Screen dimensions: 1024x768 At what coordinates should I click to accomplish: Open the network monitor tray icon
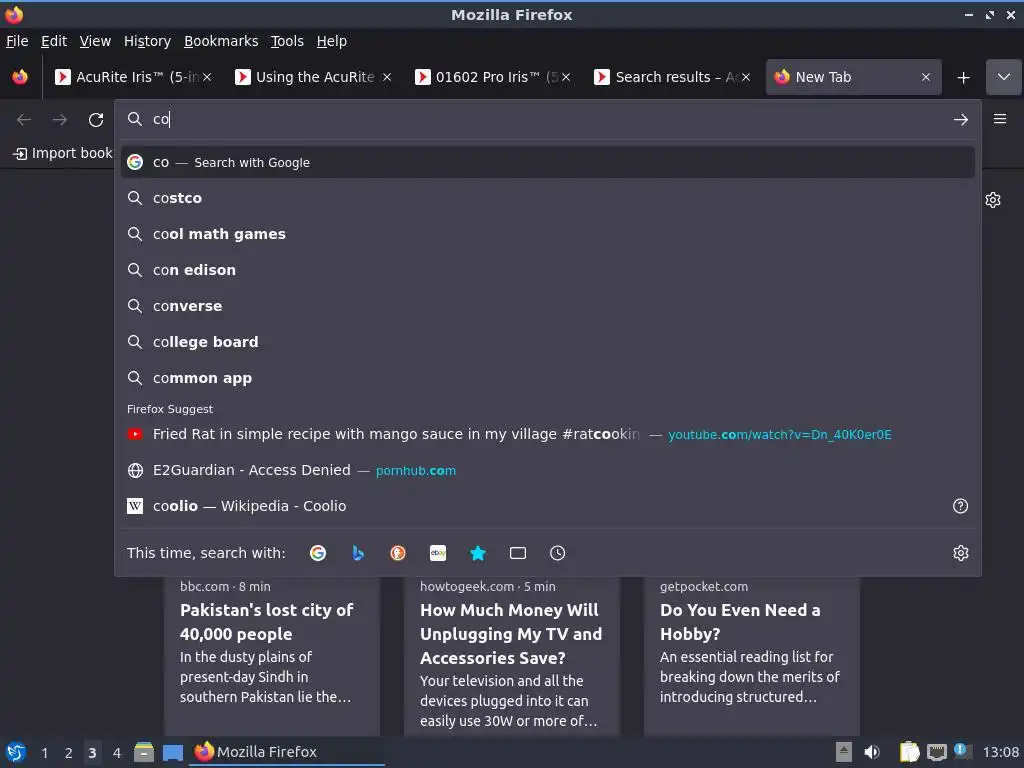coord(937,752)
